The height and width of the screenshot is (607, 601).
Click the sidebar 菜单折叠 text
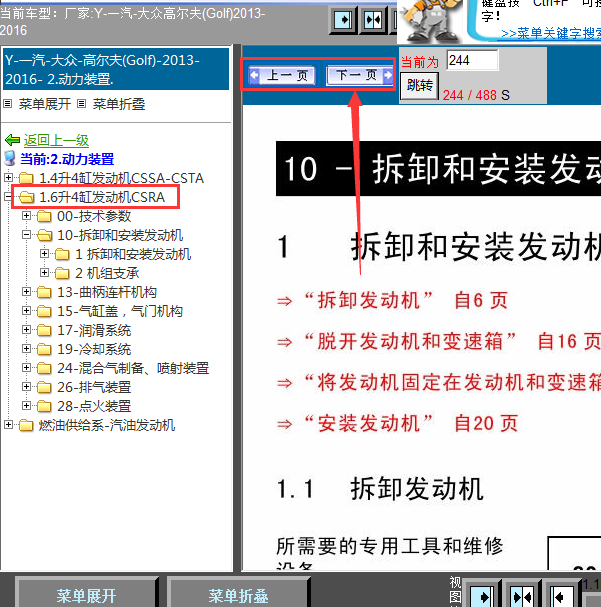pos(119,104)
